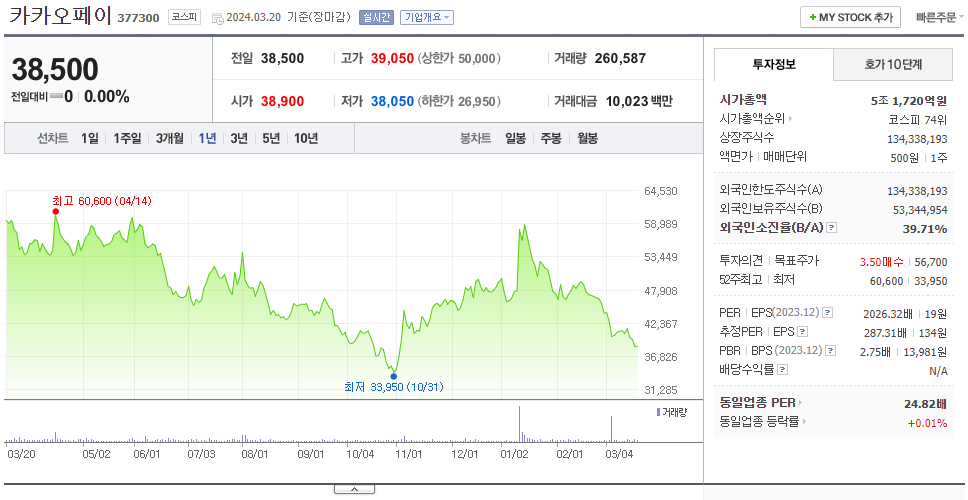Click the PBR value 2.75배
Image resolution: width=968 pixels, height=500 pixels.
(x=875, y=352)
